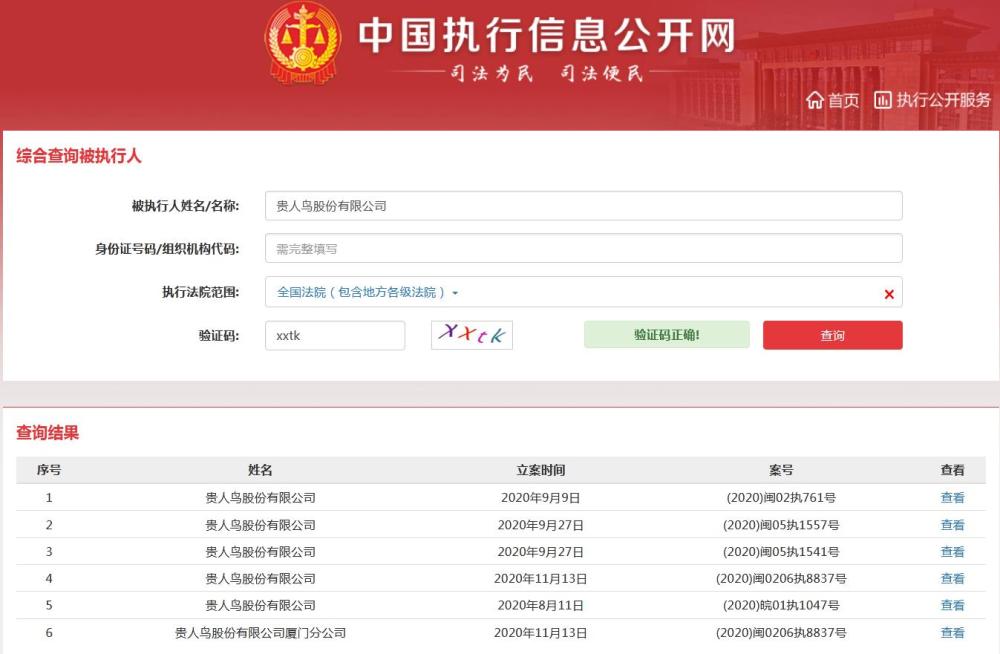Click the 姓名 column header
The width and height of the screenshot is (1000, 654).
click(260, 470)
